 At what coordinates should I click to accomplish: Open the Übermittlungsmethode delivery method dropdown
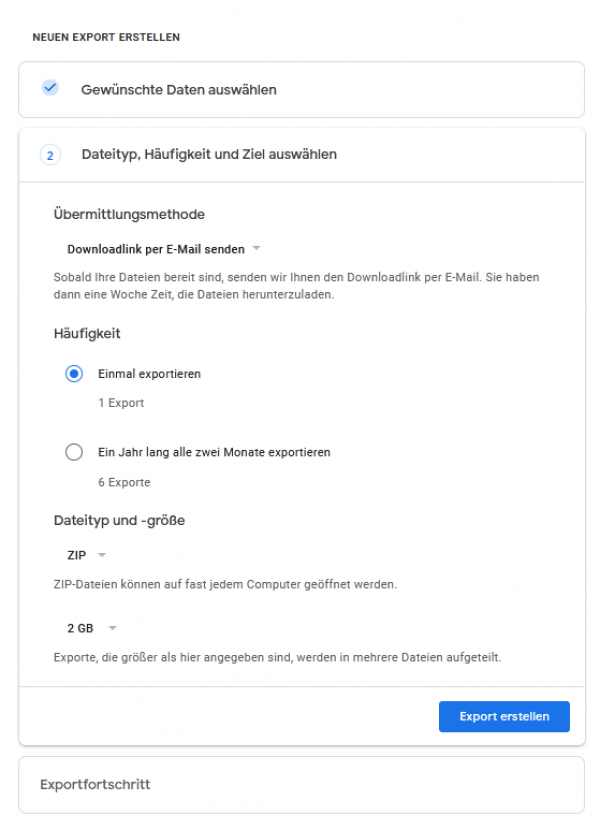(164, 249)
